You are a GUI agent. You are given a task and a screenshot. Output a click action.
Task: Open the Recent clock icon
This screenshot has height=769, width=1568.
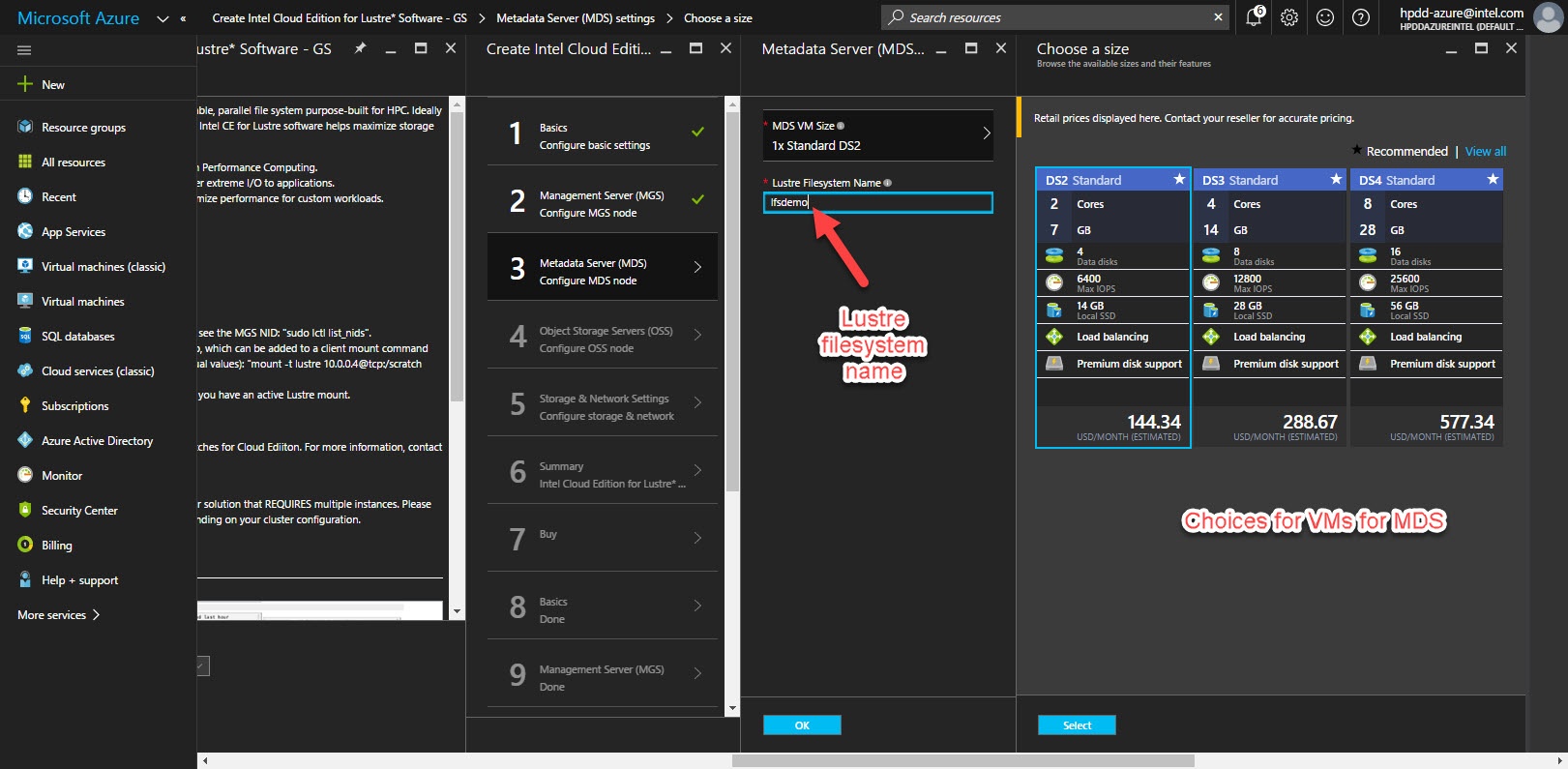point(25,196)
